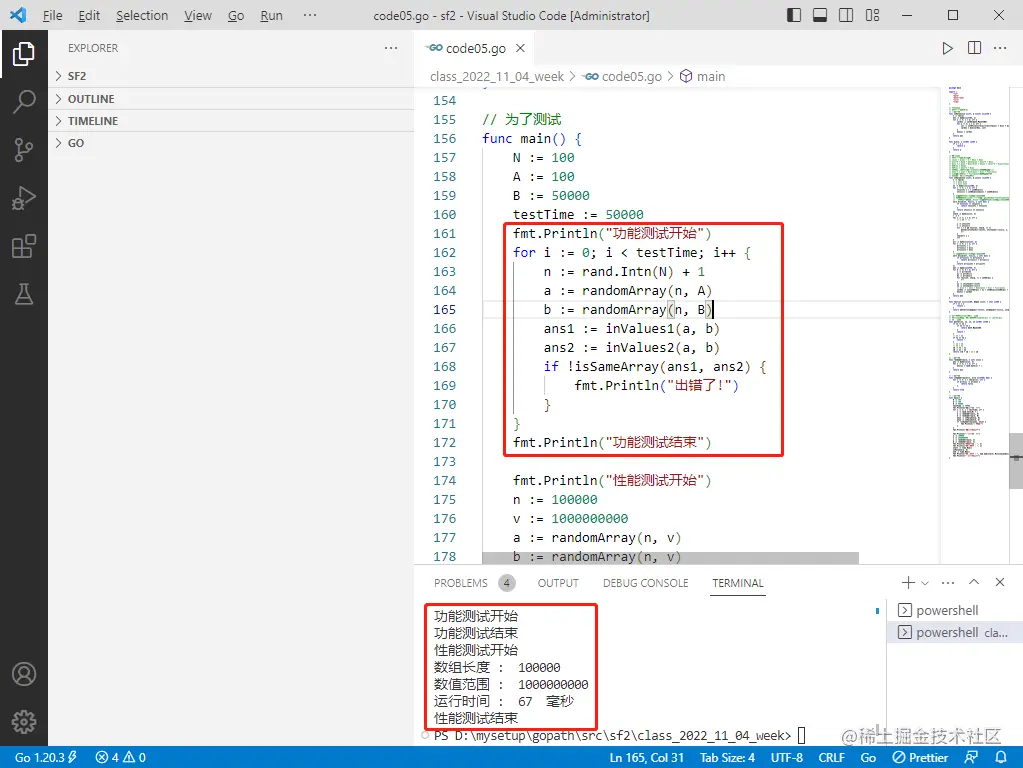Screen dimensions: 1023x768
Task: Click the terminal prompt input area
Action: [801, 735]
